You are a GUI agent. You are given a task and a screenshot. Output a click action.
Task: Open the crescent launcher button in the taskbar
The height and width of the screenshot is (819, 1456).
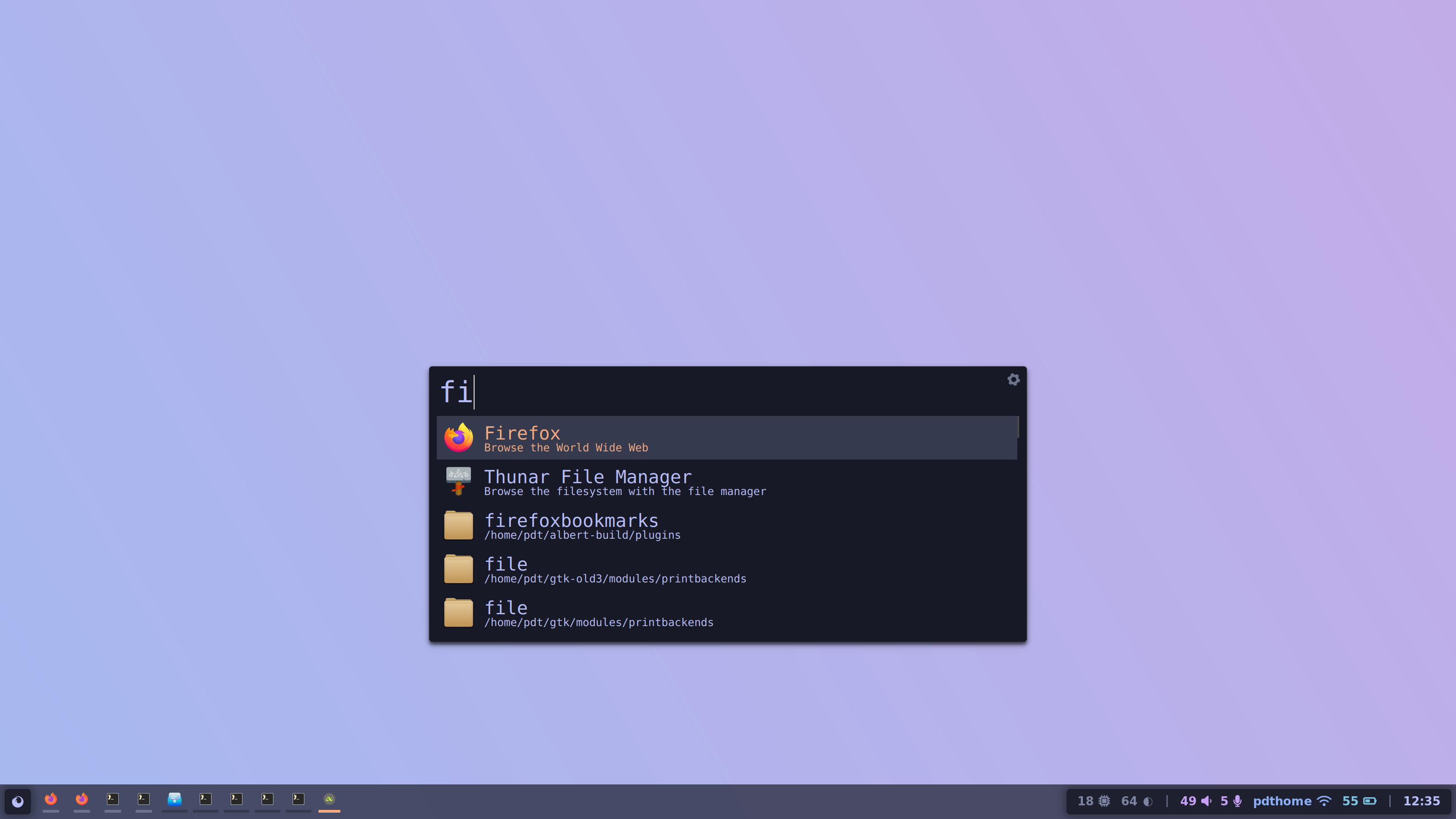click(x=18, y=801)
